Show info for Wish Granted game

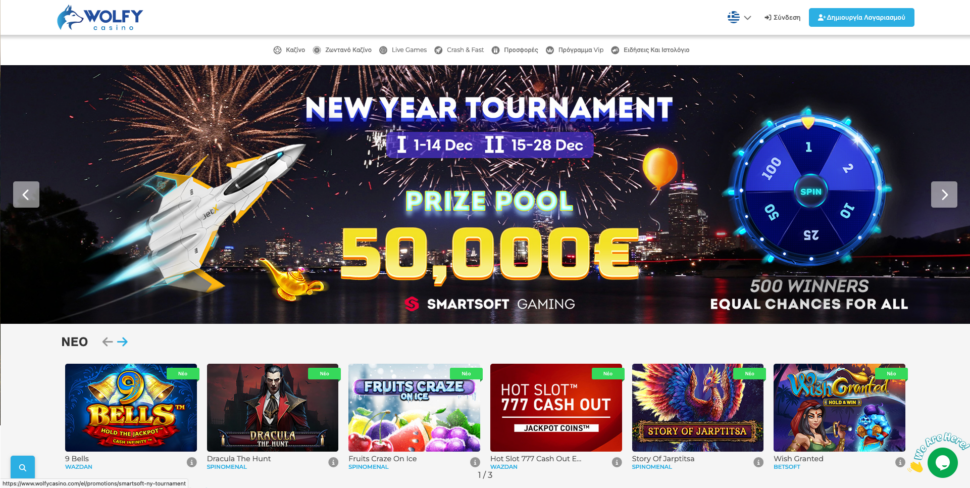click(x=900, y=462)
